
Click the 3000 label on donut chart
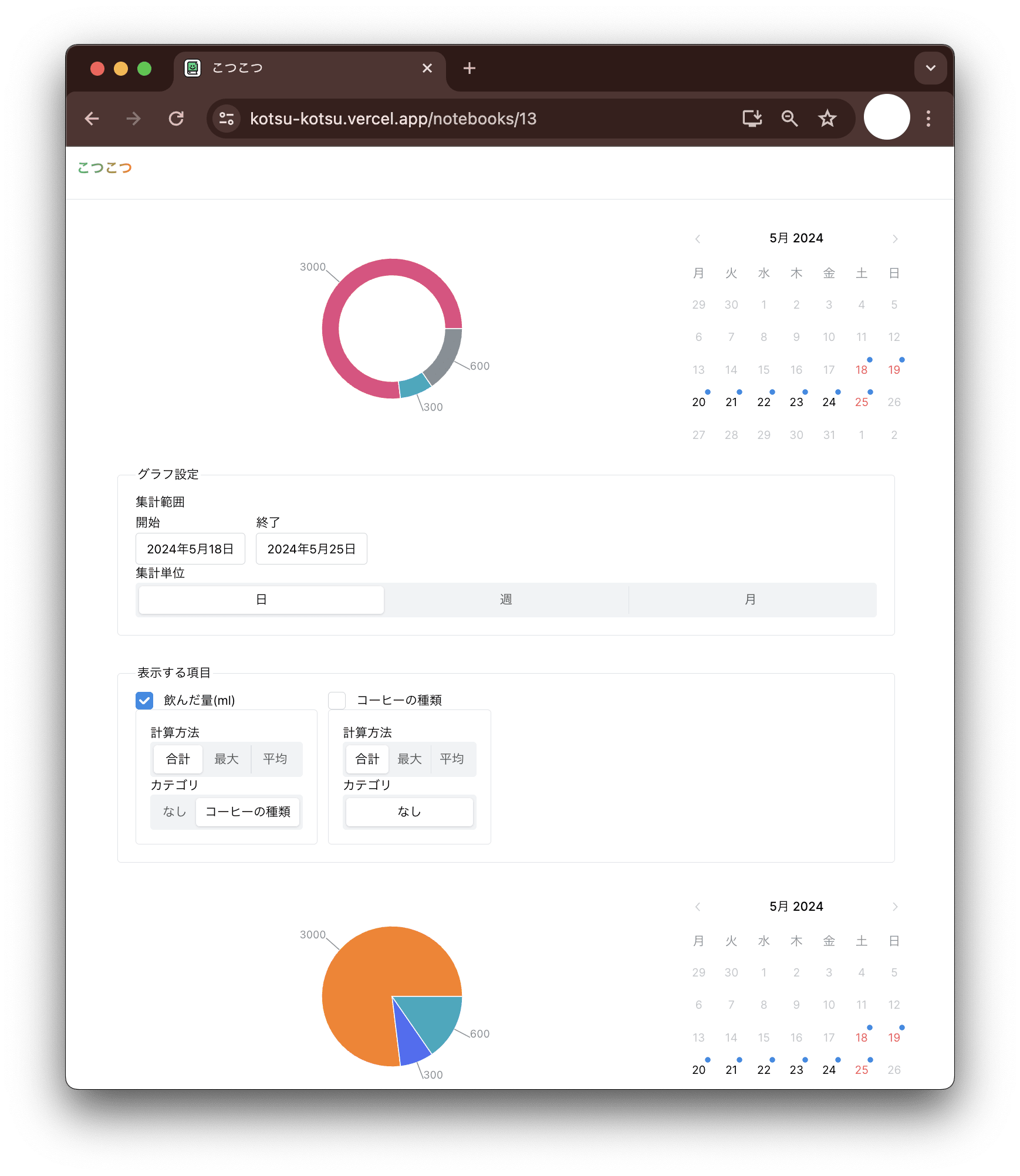[312, 267]
